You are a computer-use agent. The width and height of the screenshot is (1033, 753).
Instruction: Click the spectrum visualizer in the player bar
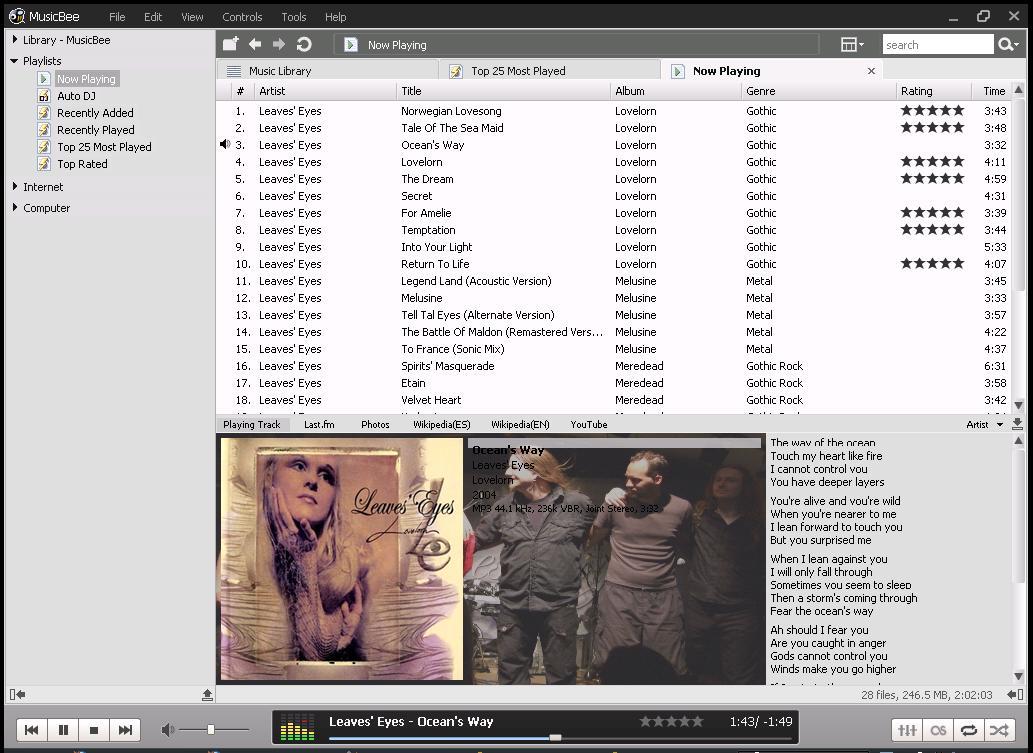coord(297,727)
